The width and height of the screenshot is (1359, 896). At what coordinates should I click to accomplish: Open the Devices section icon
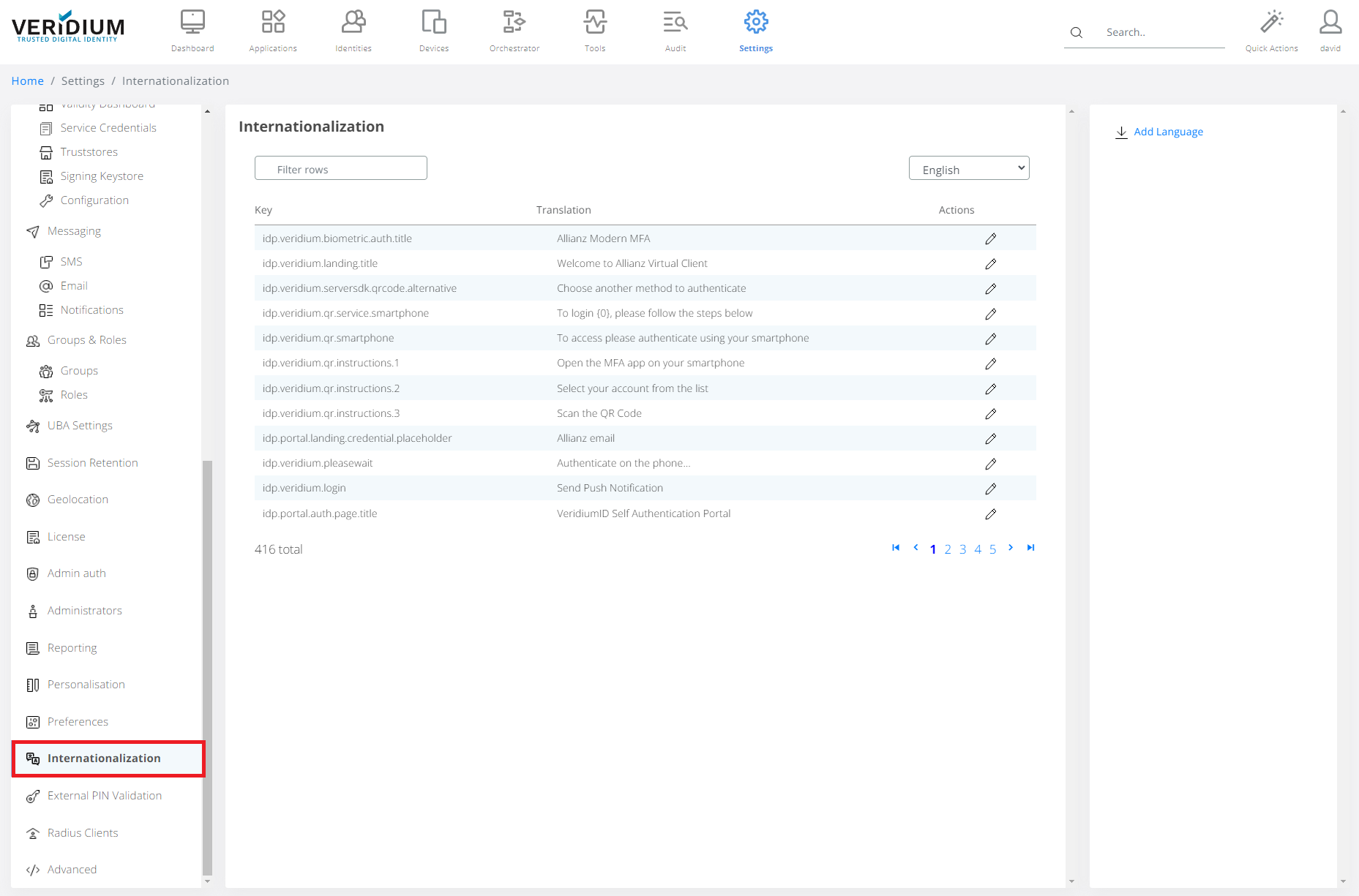pos(433,30)
